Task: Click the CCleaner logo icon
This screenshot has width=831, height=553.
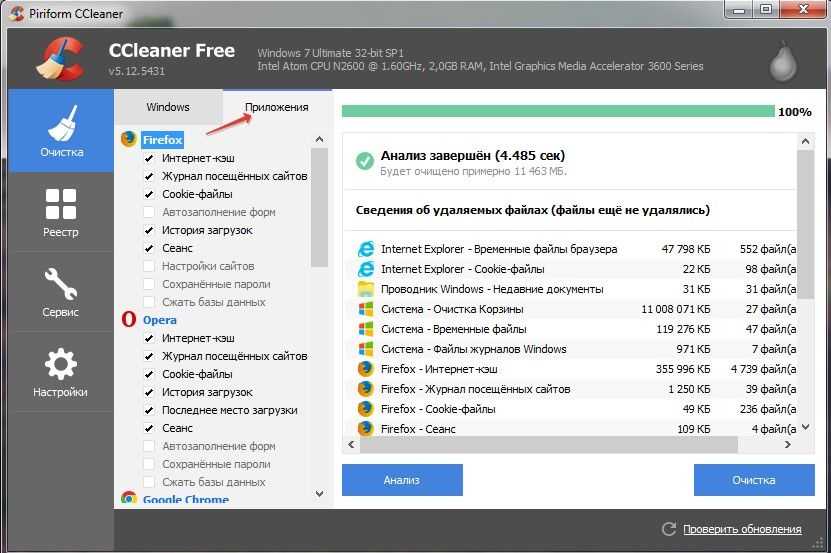Action: click(61, 58)
